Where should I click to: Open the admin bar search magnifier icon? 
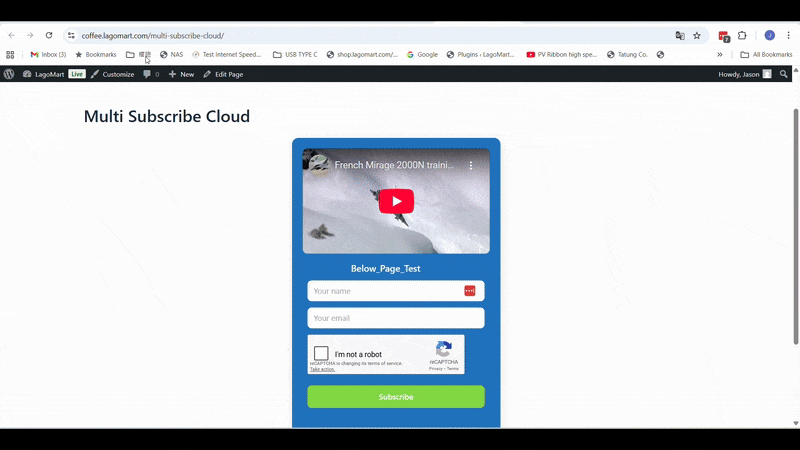(784, 74)
